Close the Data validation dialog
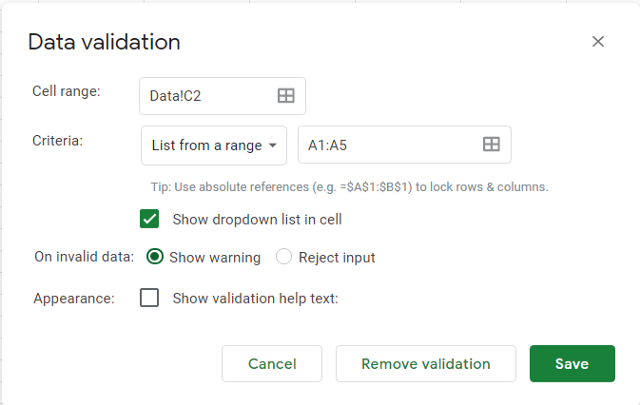The height and width of the screenshot is (405, 640). 598,42
